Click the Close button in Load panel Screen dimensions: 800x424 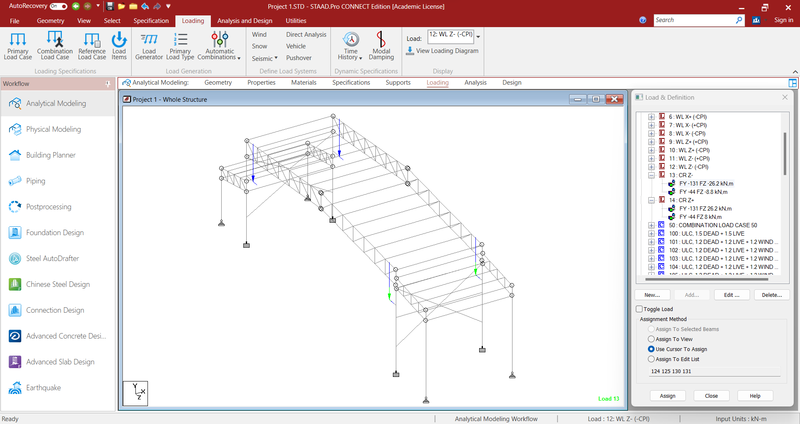pos(711,396)
